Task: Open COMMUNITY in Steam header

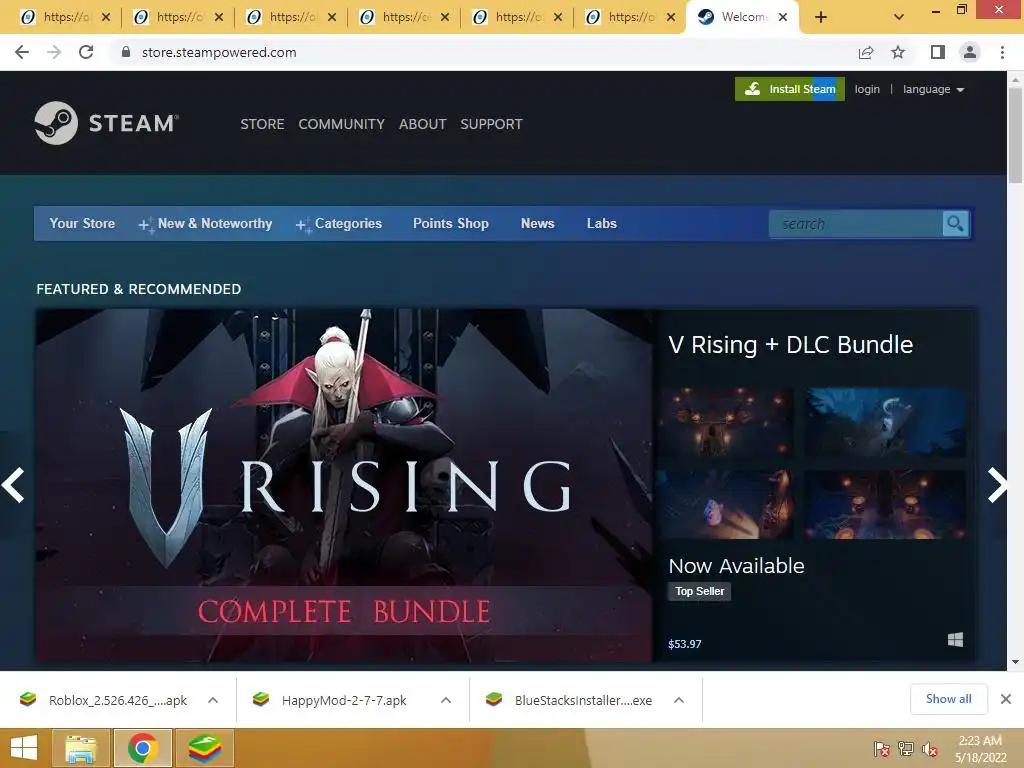Action: (342, 124)
